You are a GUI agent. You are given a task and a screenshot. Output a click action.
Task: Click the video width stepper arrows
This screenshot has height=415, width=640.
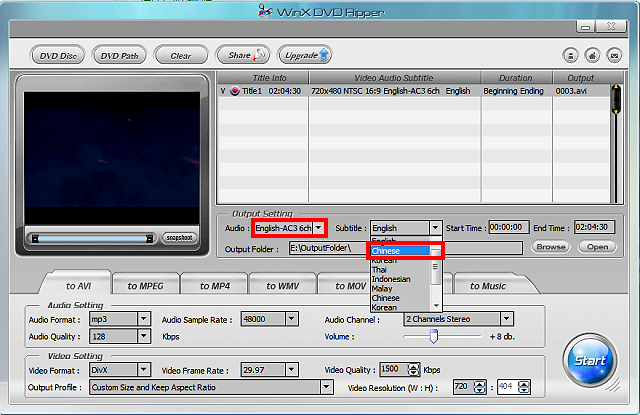click(480, 387)
